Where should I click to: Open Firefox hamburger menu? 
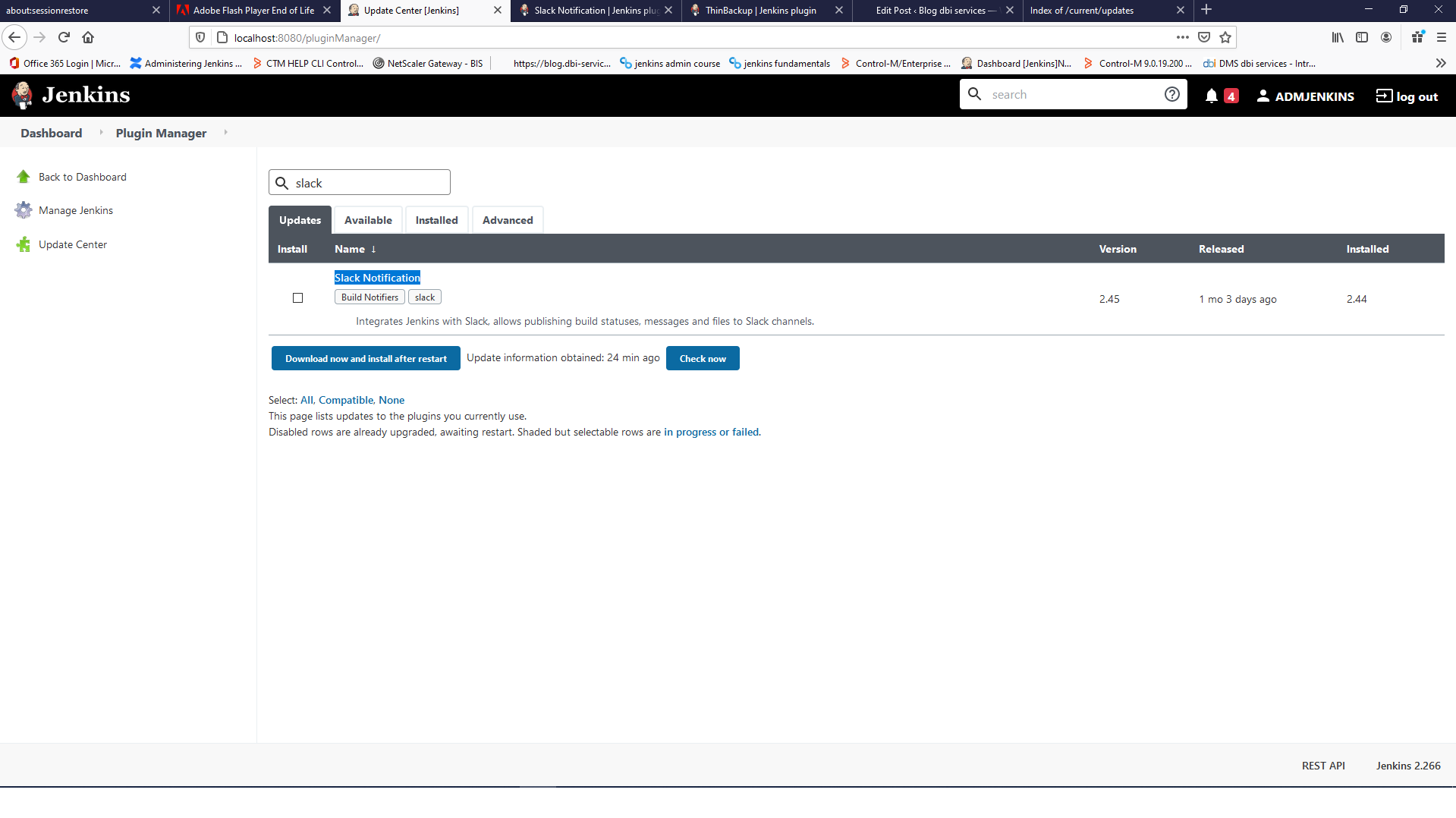point(1441,37)
